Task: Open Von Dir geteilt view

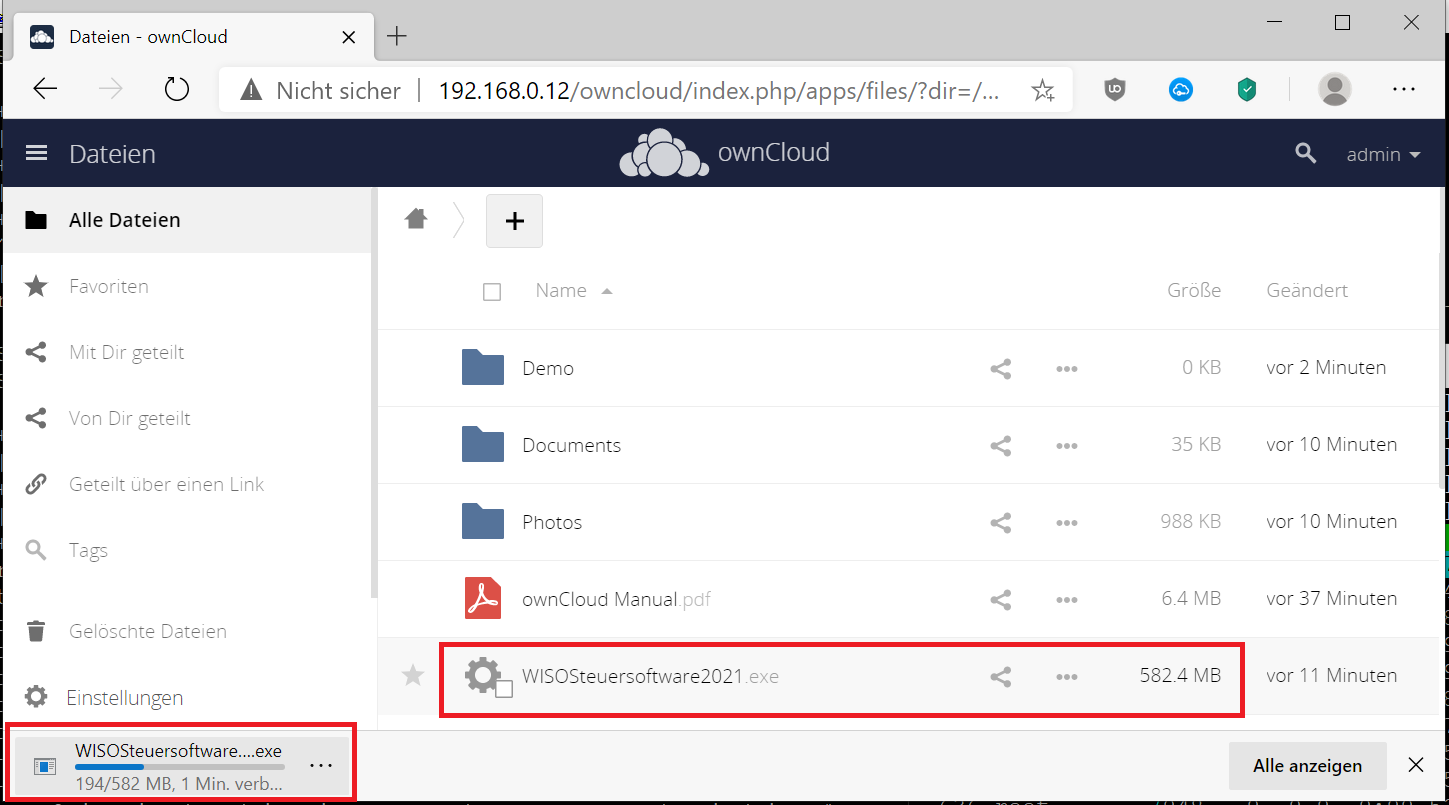Action: coord(187,418)
